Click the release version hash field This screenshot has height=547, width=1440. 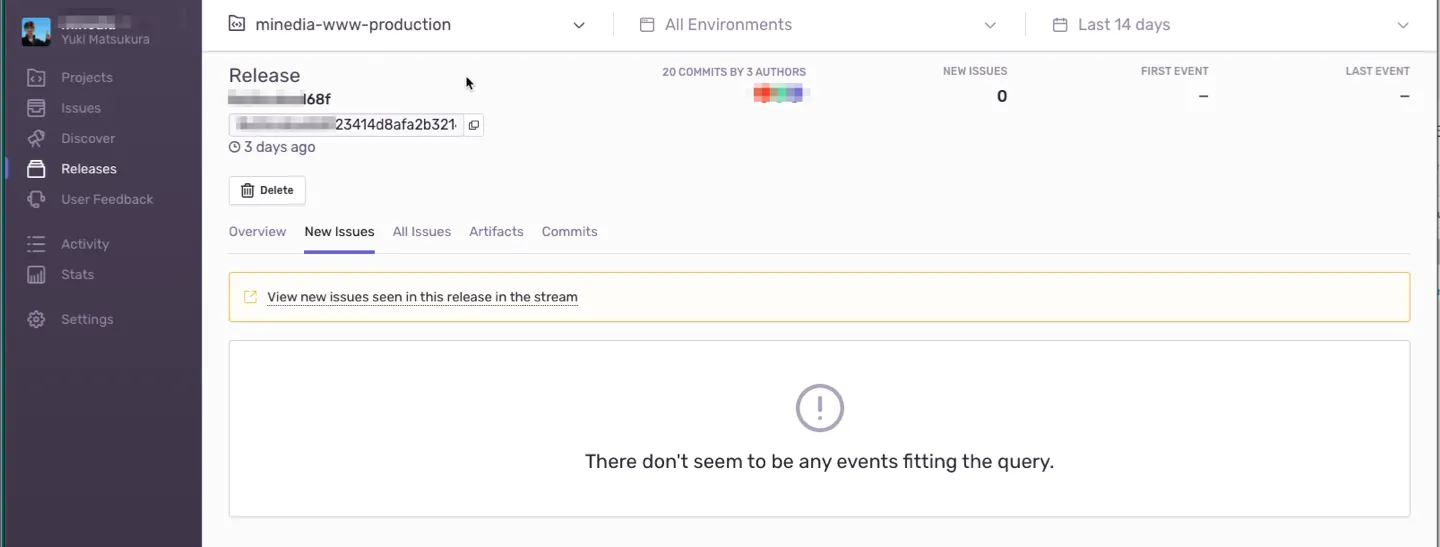[345, 125]
